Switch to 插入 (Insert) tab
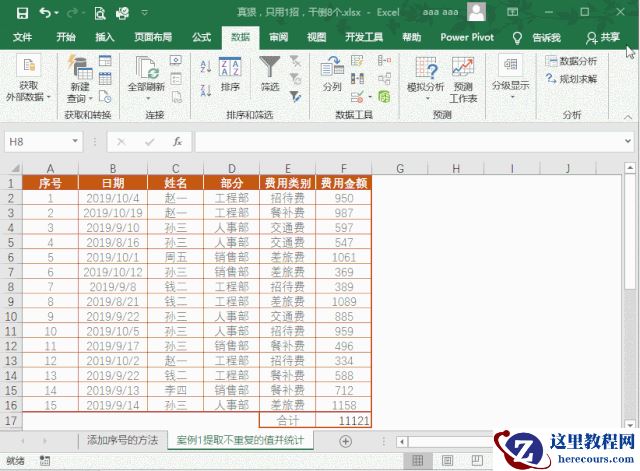 [x=104, y=38]
